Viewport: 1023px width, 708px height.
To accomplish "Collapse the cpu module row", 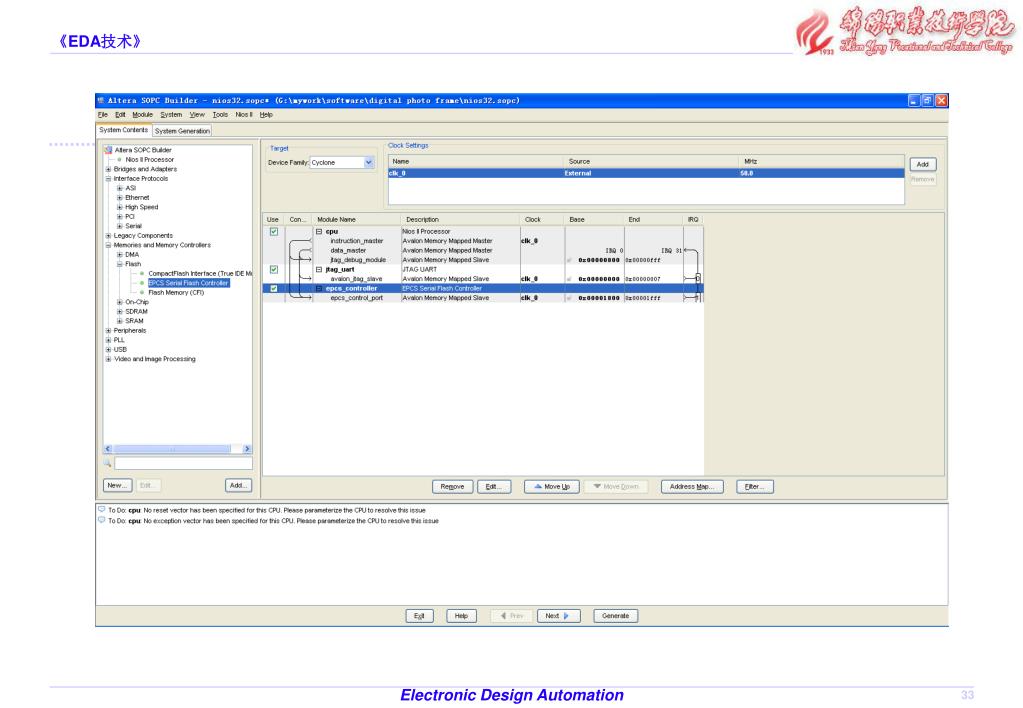I will [319, 232].
